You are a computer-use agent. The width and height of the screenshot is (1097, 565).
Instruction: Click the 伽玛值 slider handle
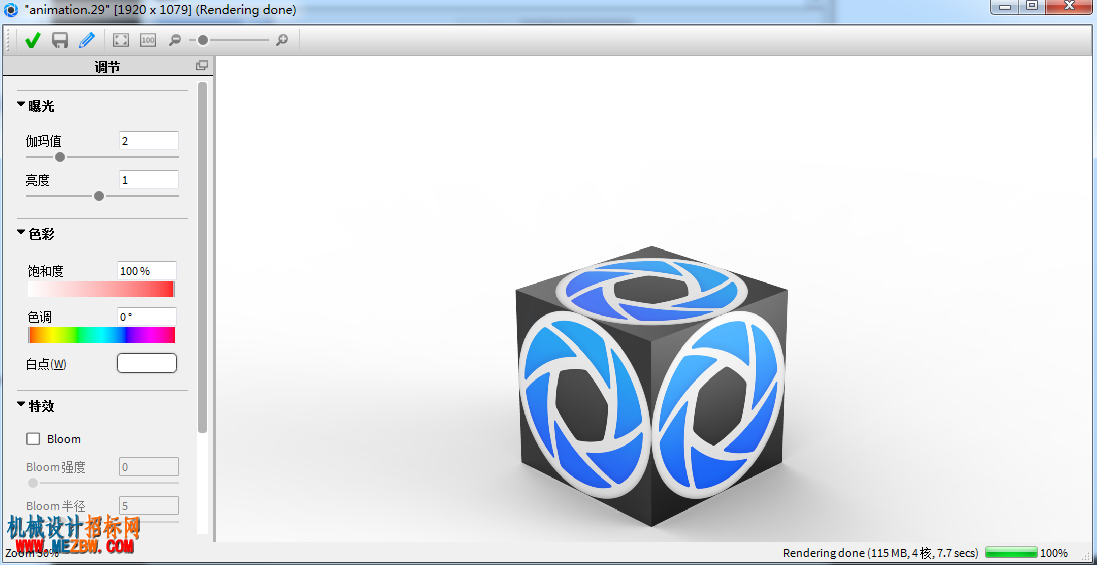60,157
